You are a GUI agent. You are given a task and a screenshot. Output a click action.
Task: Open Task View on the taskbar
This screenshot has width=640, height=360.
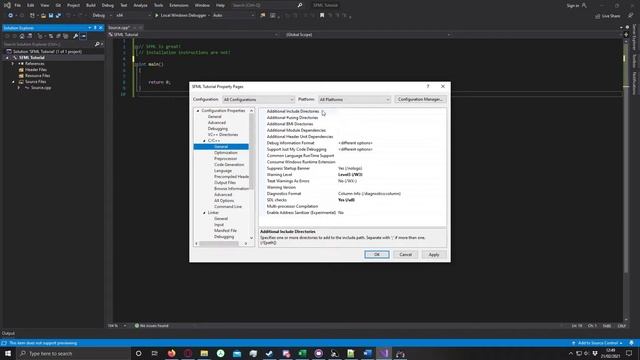pos(155,353)
